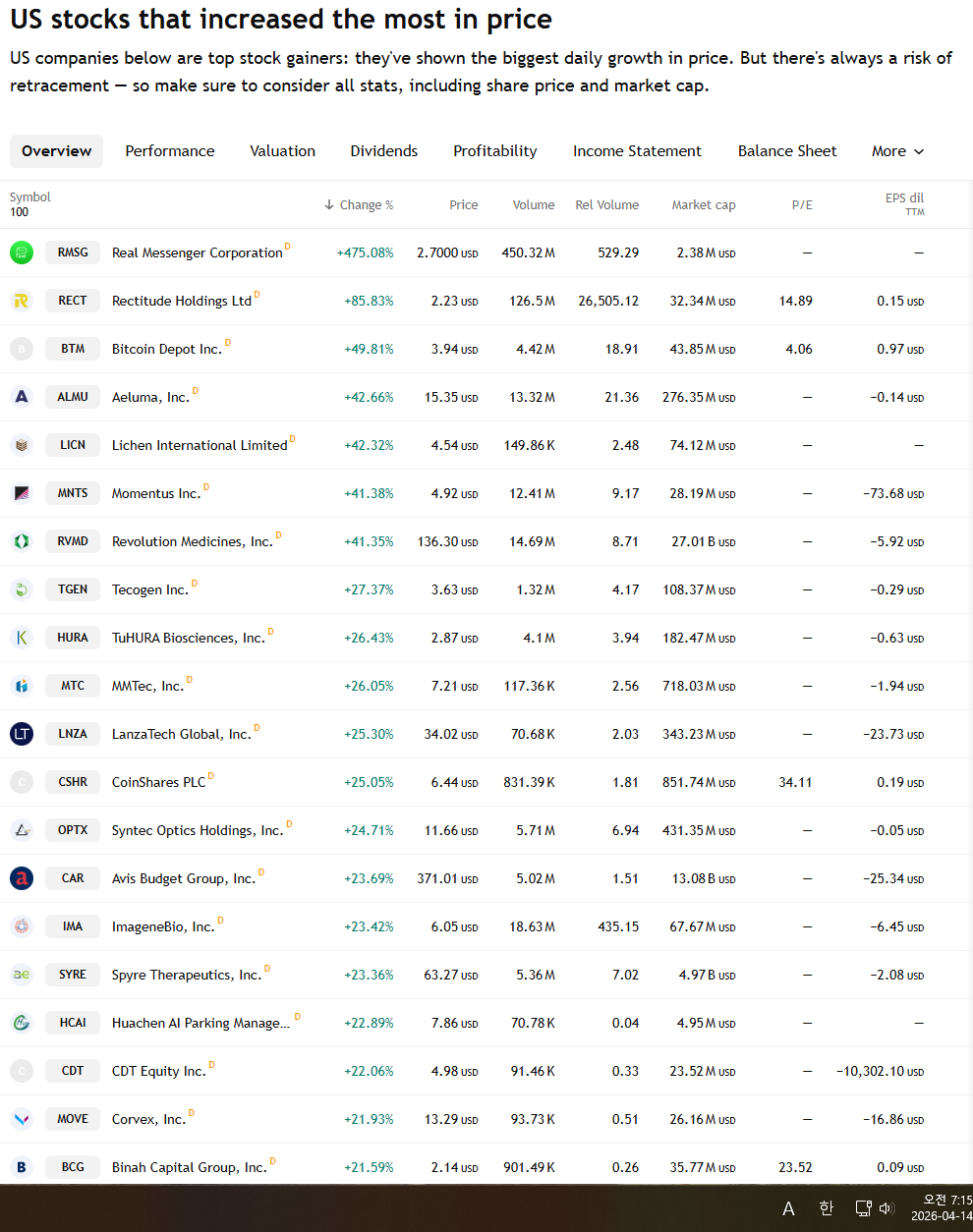
Task: Open the Profitability tab
Action: pos(495,151)
